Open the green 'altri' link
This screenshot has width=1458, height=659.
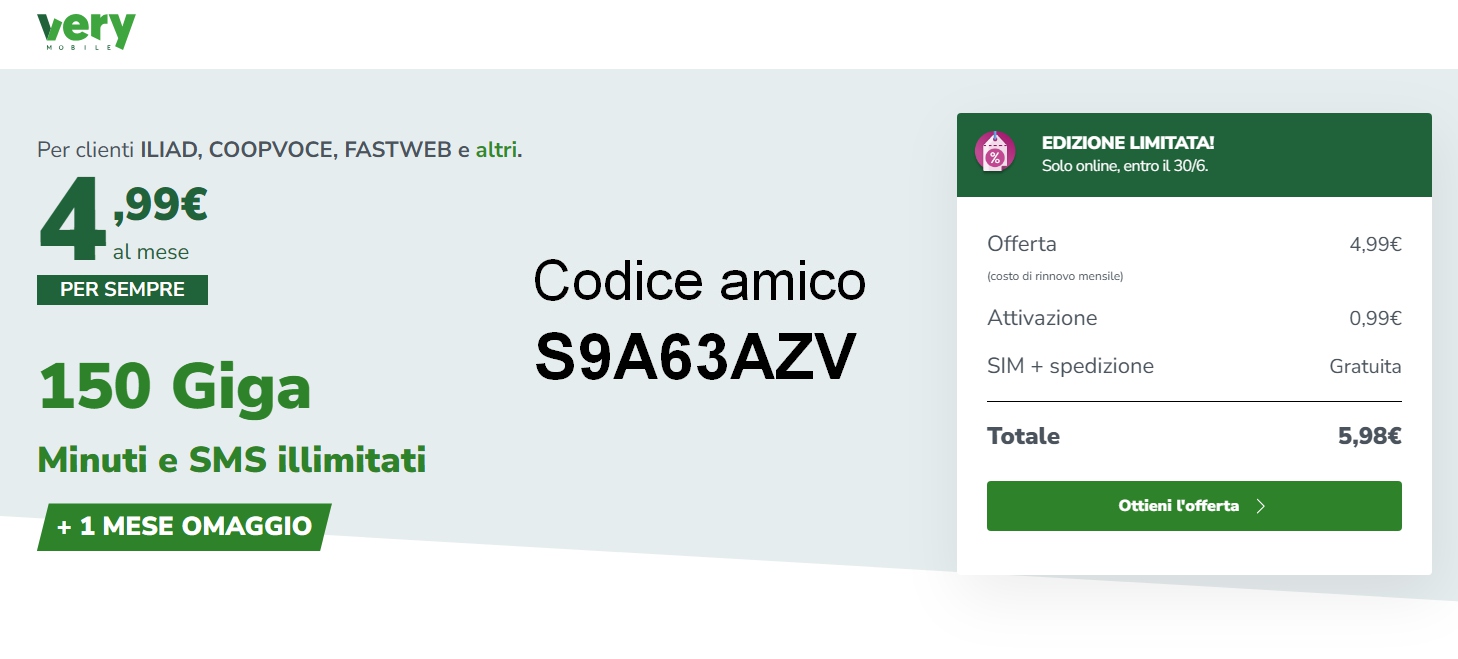[x=496, y=150]
